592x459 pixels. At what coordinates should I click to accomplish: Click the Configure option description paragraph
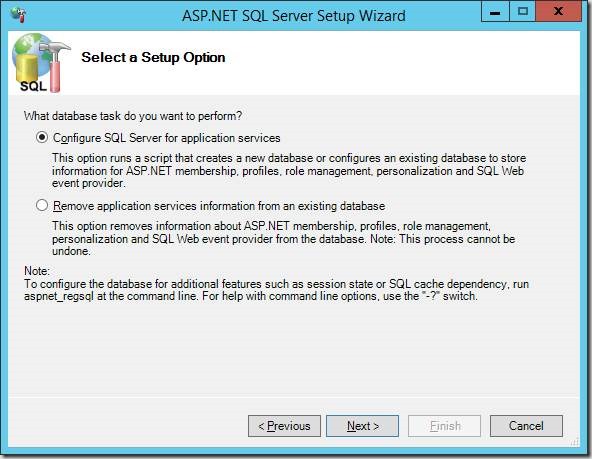coord(289,171)
